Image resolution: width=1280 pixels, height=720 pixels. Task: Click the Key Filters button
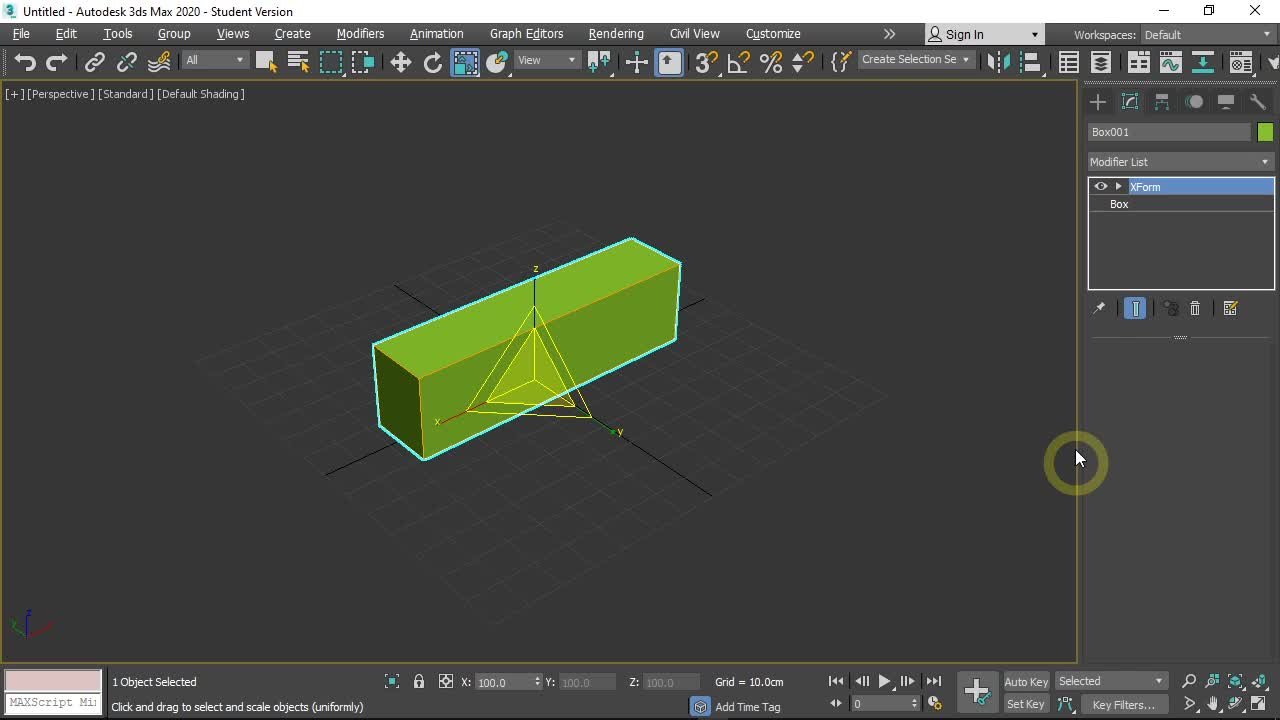(1123, 704)
